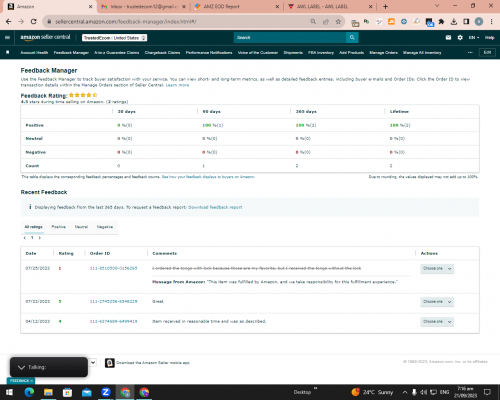This screenshot has height=400, width=500.
Task: Open Mail app from taskbar
Action: [x=86, y=392]
